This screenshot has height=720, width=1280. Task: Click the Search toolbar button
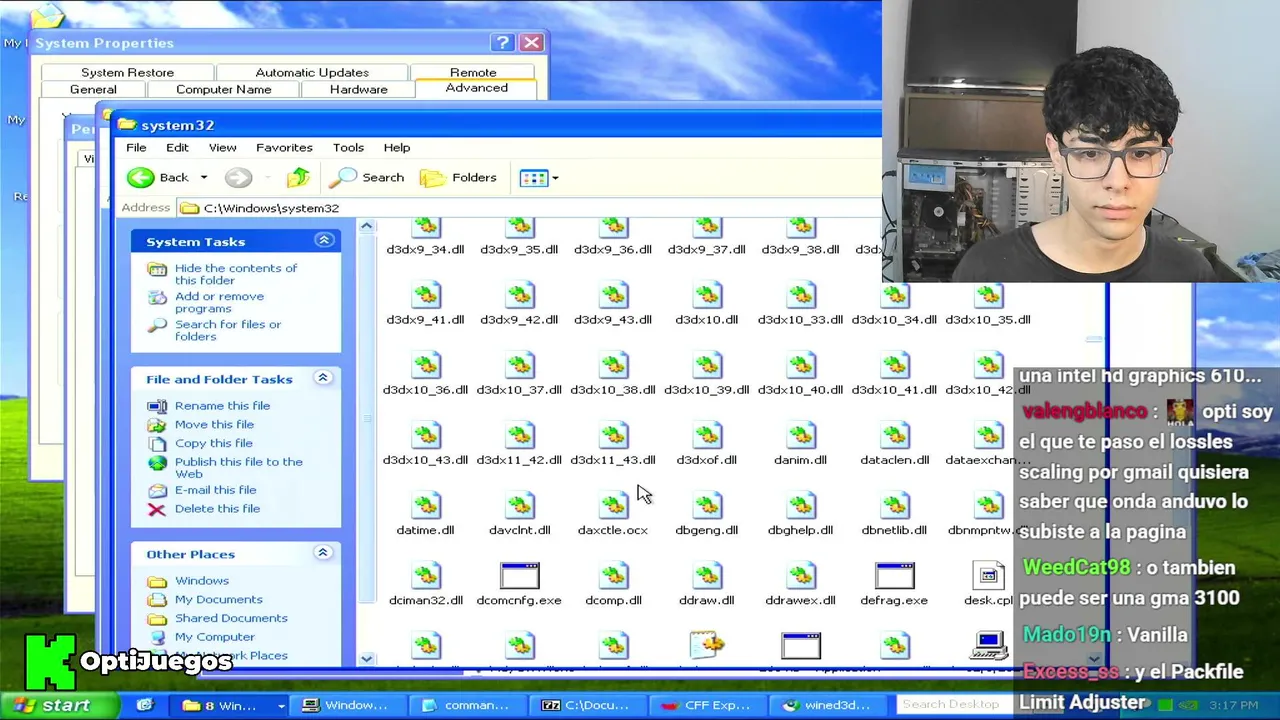366,178
